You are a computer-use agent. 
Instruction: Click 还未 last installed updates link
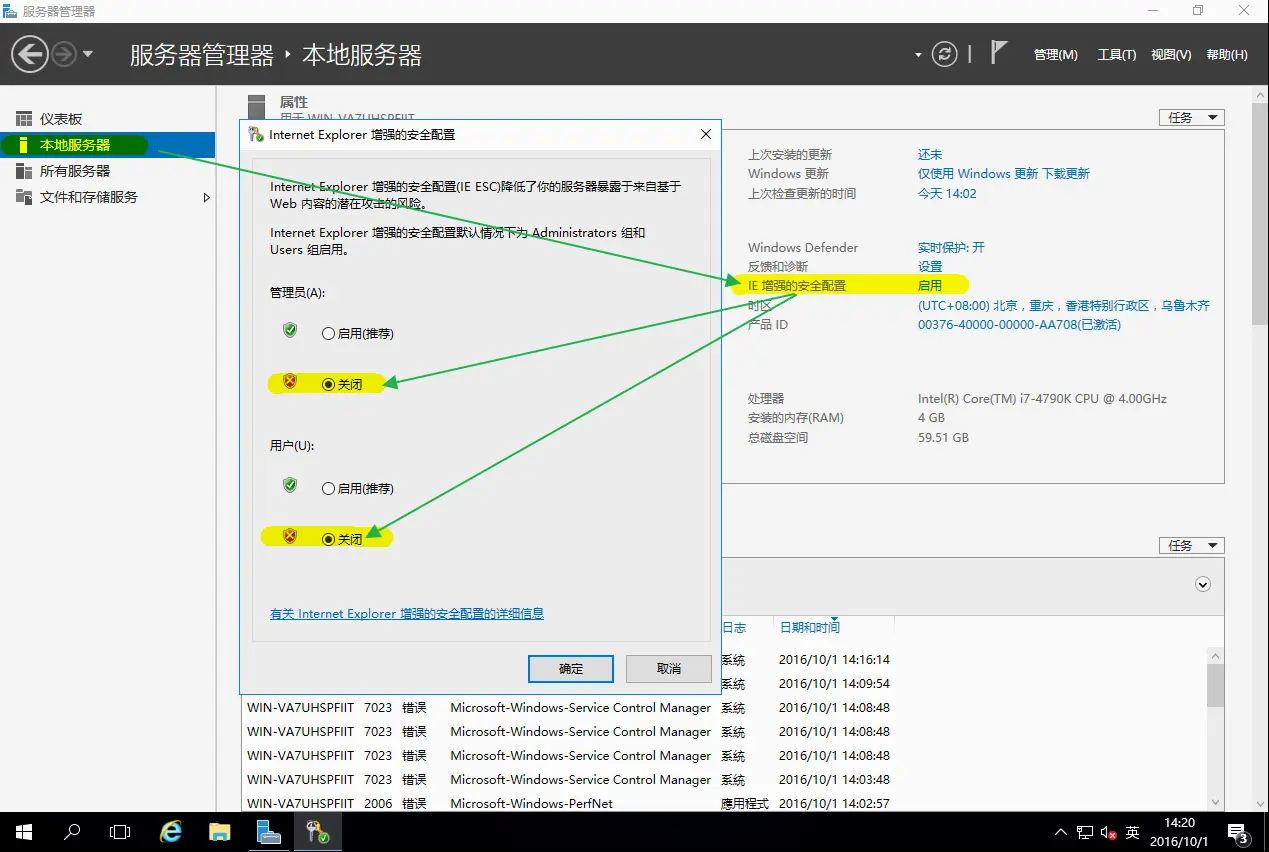coord(930,155)
